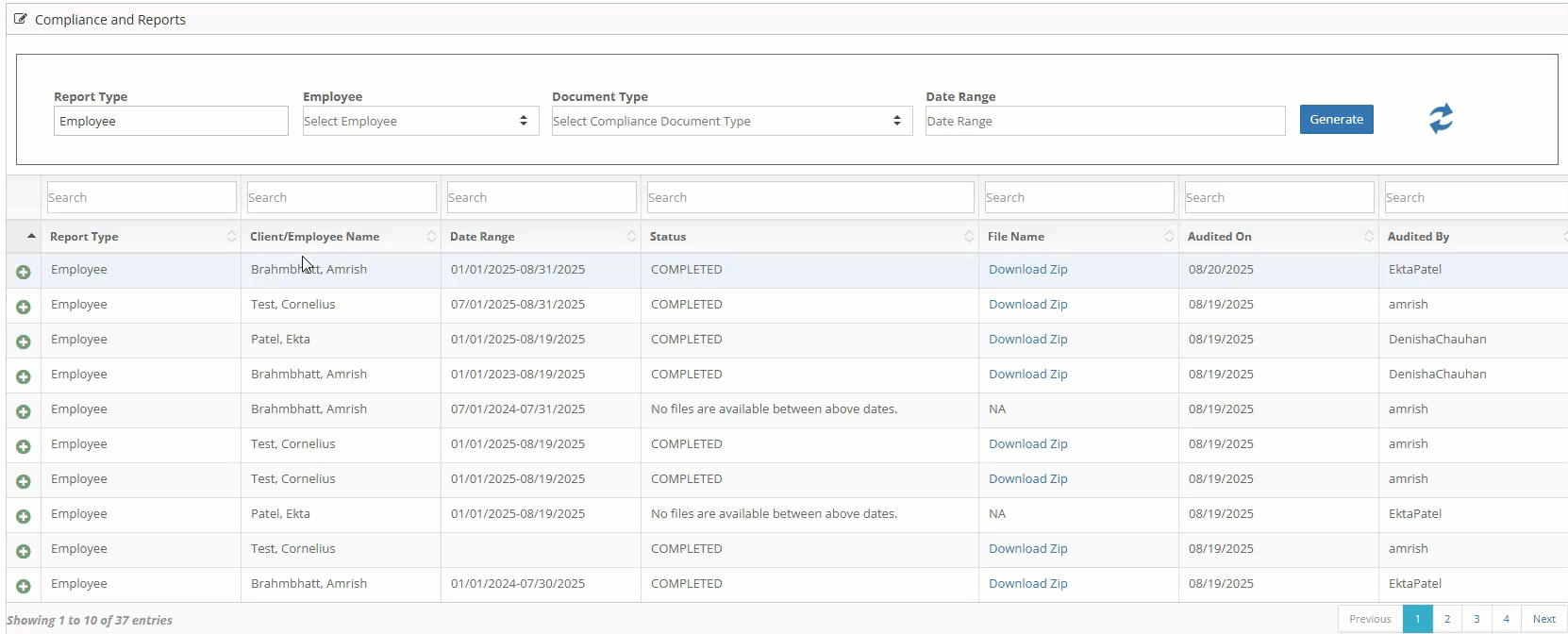Go to page 4 of results
This screenshot has height=634, width=1568.
[1506, 619]
